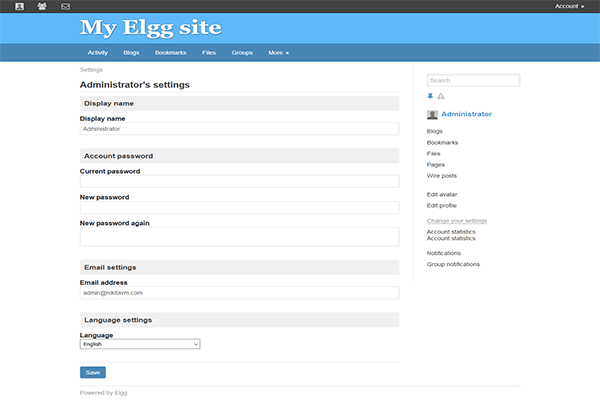
Task: Expand the More menu in navigation bar
Action: coord(278,52)
